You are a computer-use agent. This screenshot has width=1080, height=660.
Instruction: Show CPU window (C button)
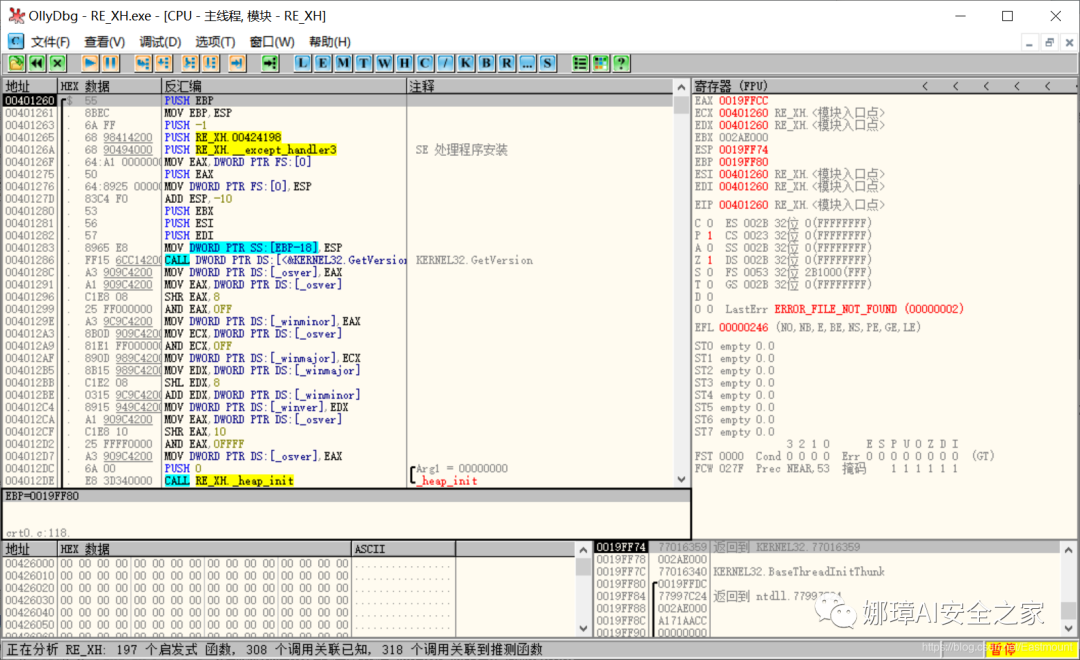(x=425, y=63)
